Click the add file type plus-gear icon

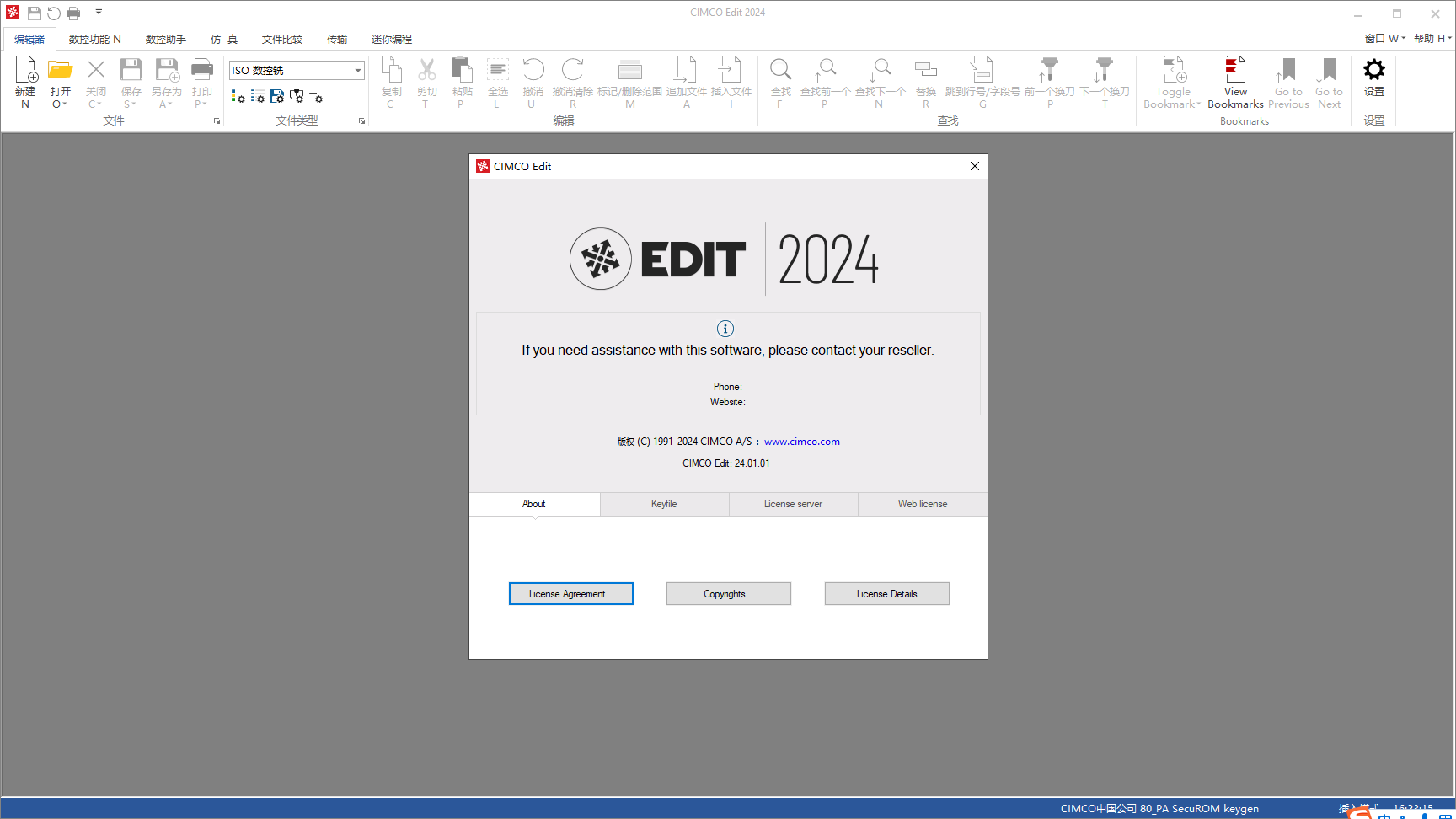(316, 97)
